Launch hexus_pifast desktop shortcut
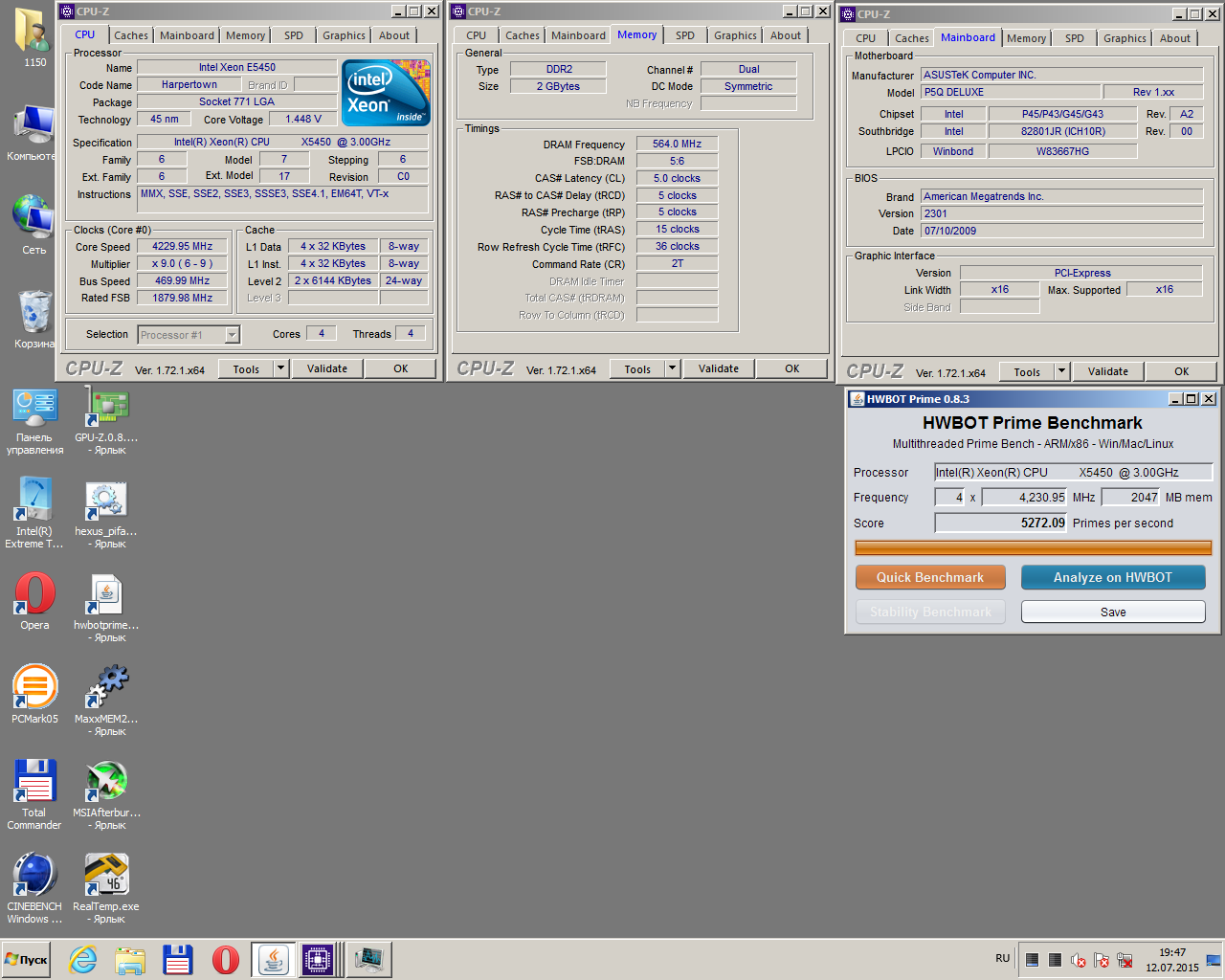1225x980 pixels. point(106,513)
